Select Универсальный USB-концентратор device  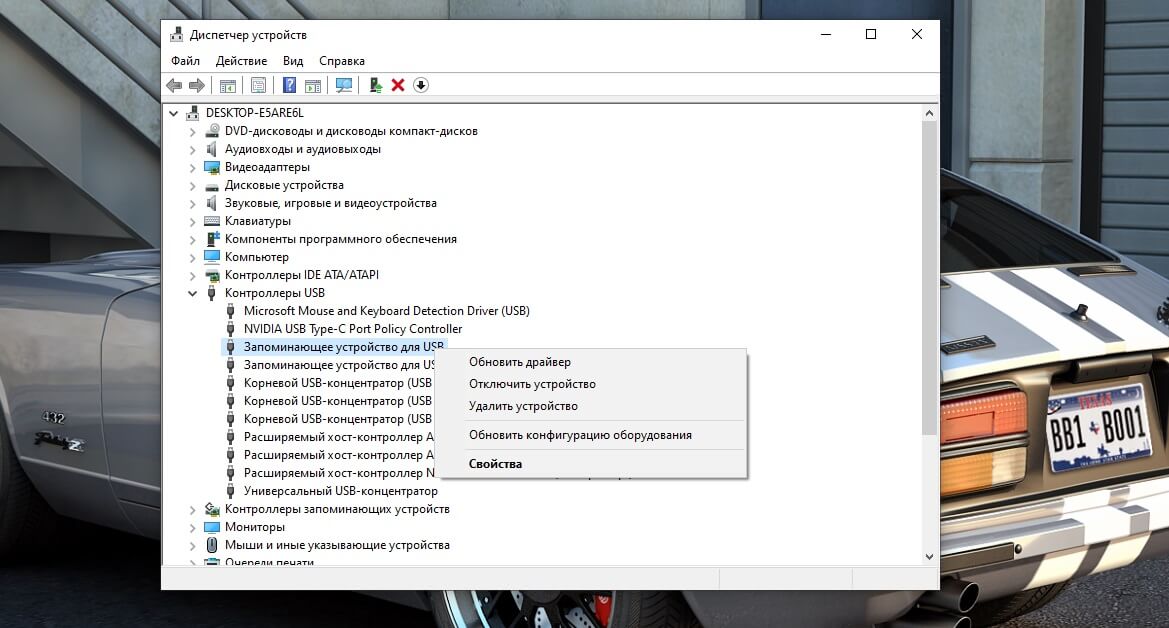pos(340,491)
